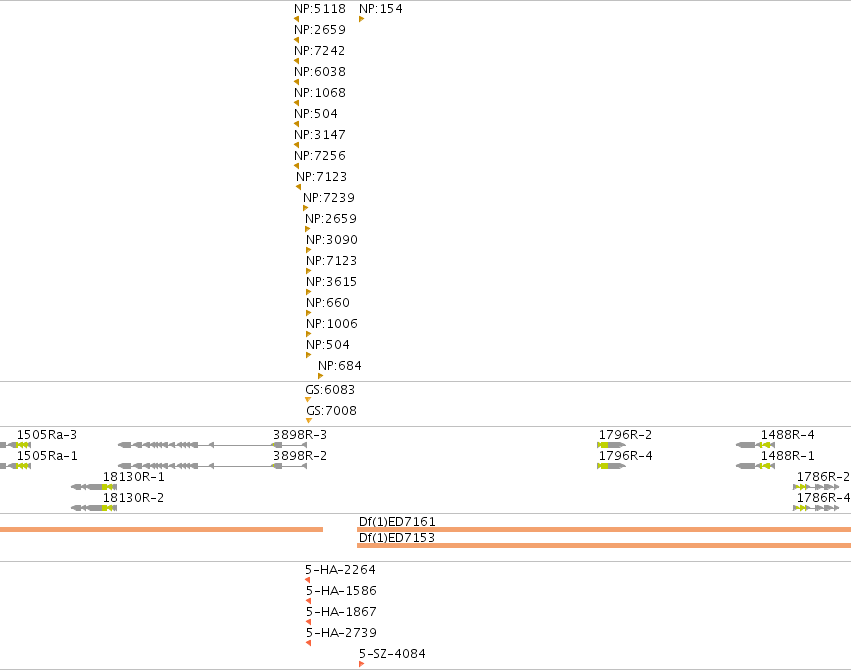Viewport: 851px width, 670px height.
Task: Click the 1786R-4 transcript glyph
Action: click(x=816, y=508)
